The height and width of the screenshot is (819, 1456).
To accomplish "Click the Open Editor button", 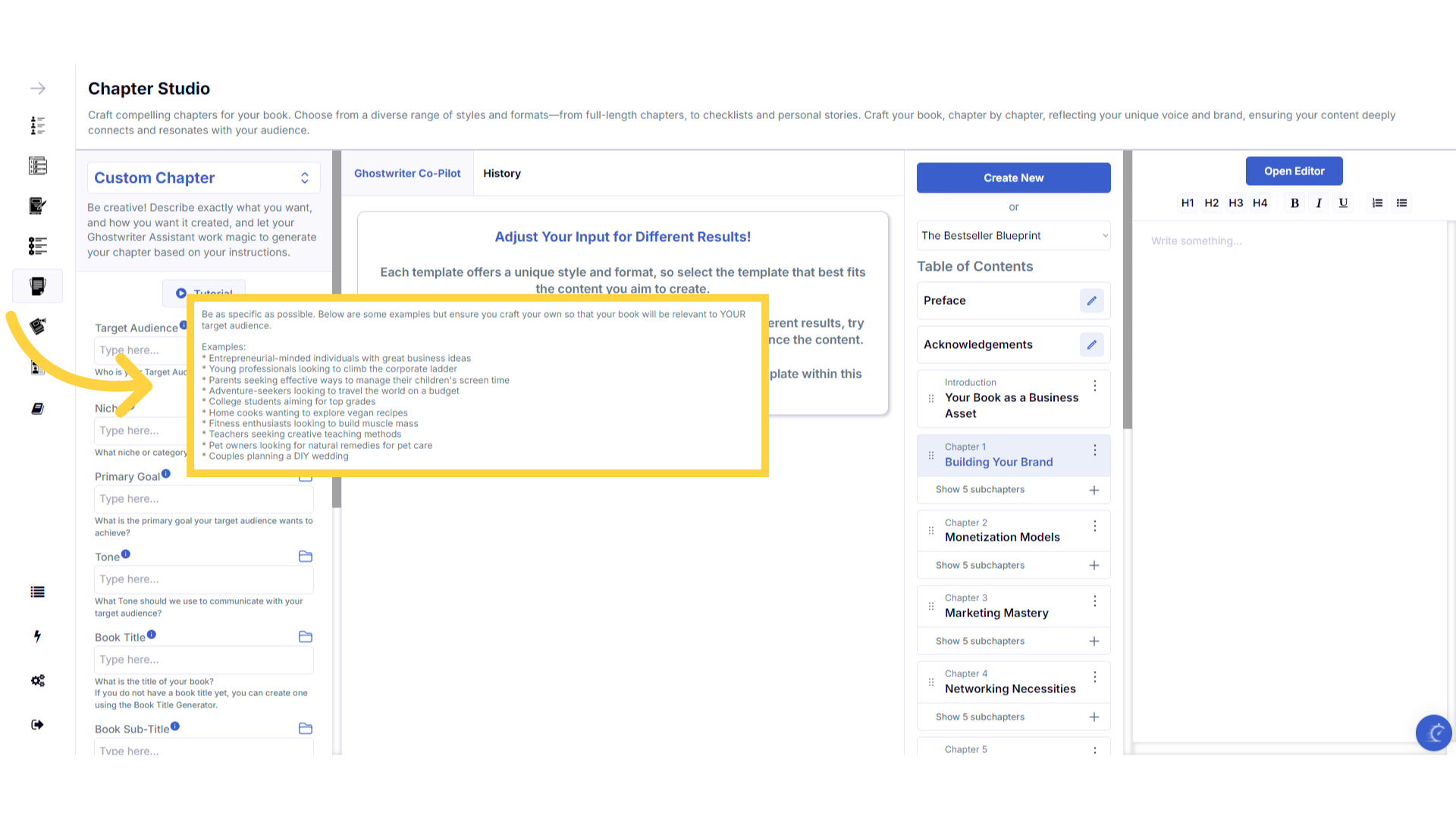I will pos(1294,171).
